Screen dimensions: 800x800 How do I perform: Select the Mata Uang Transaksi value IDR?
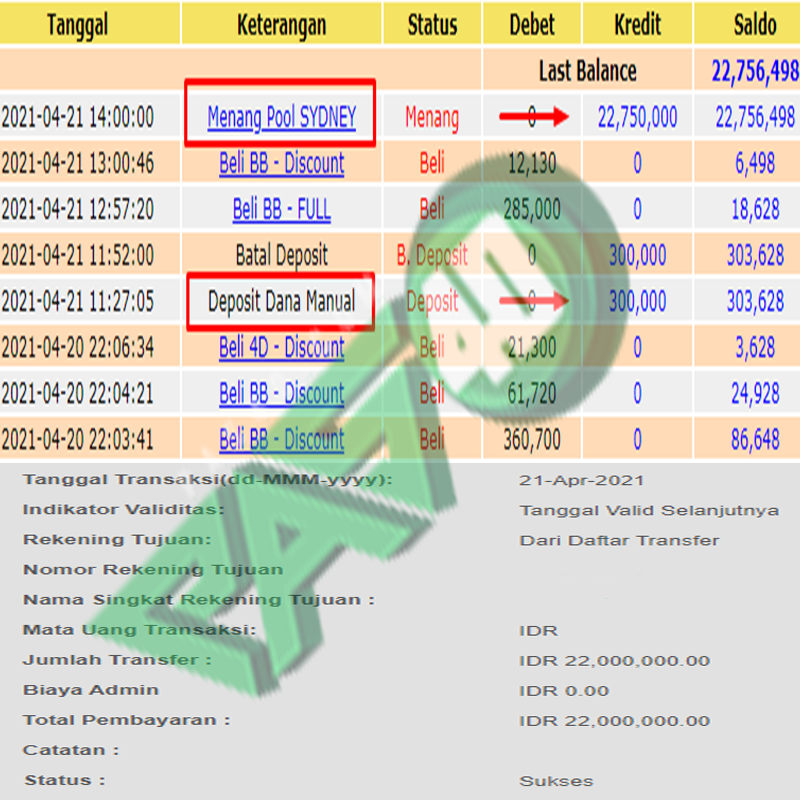[539, 631]
